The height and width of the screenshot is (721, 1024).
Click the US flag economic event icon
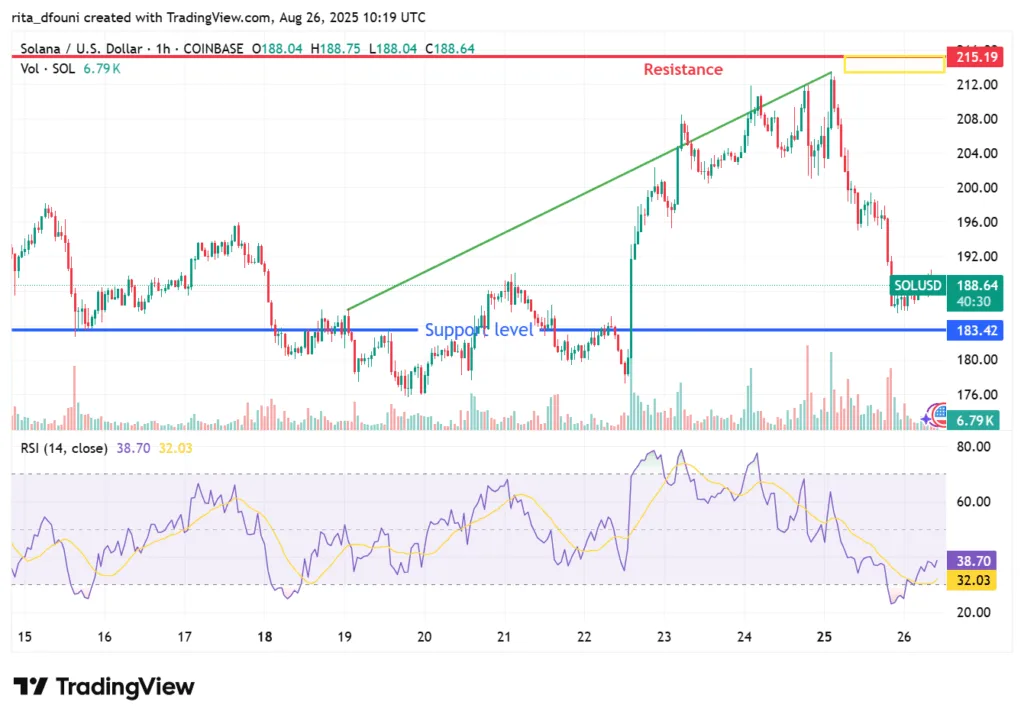pyautogui.click(x=940, y=414)
